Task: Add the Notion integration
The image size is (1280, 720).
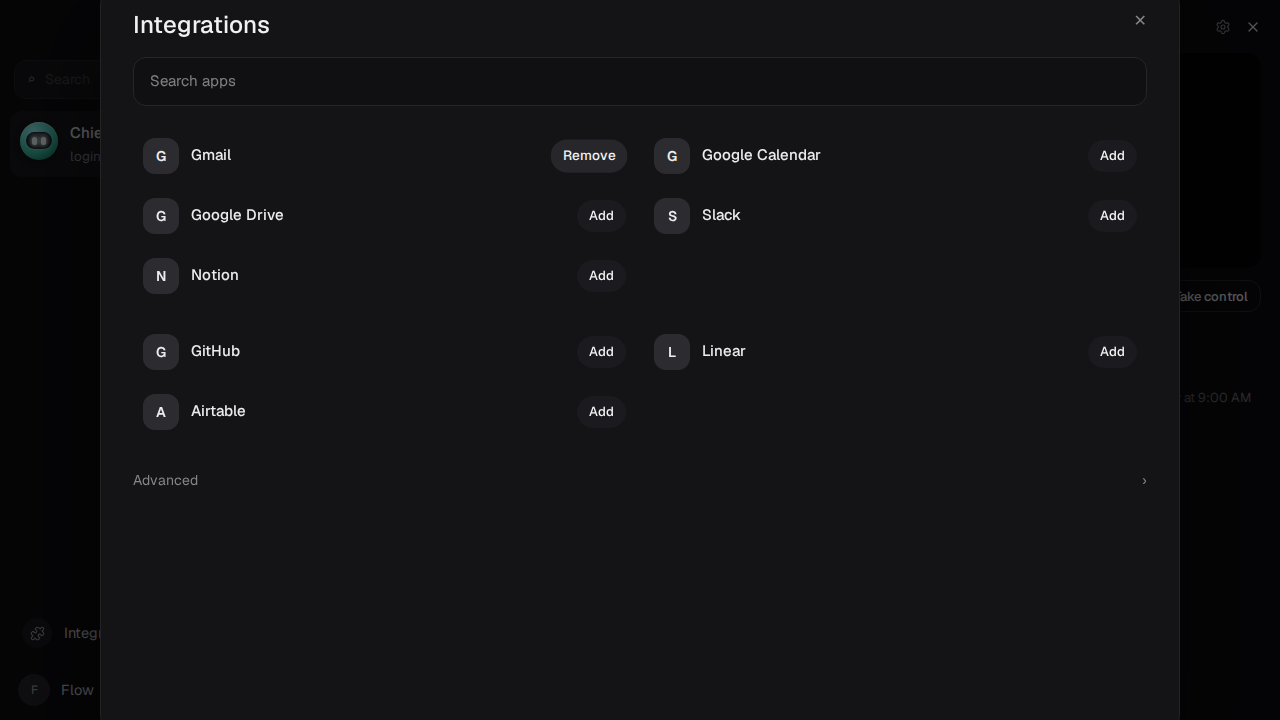Action: (601, 276)
